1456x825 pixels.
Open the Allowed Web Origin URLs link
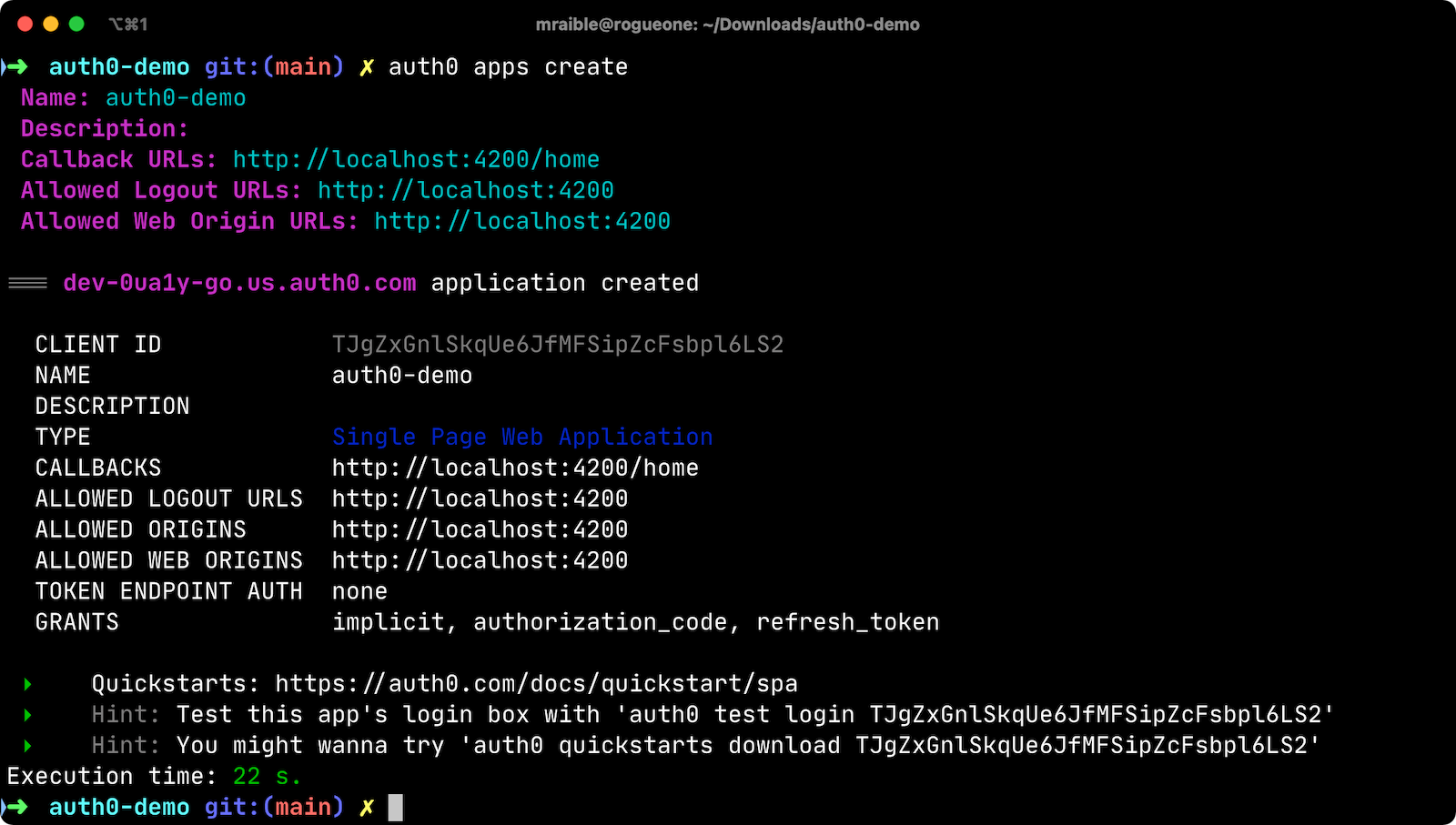pyautogui.click(x=522, y=222)
